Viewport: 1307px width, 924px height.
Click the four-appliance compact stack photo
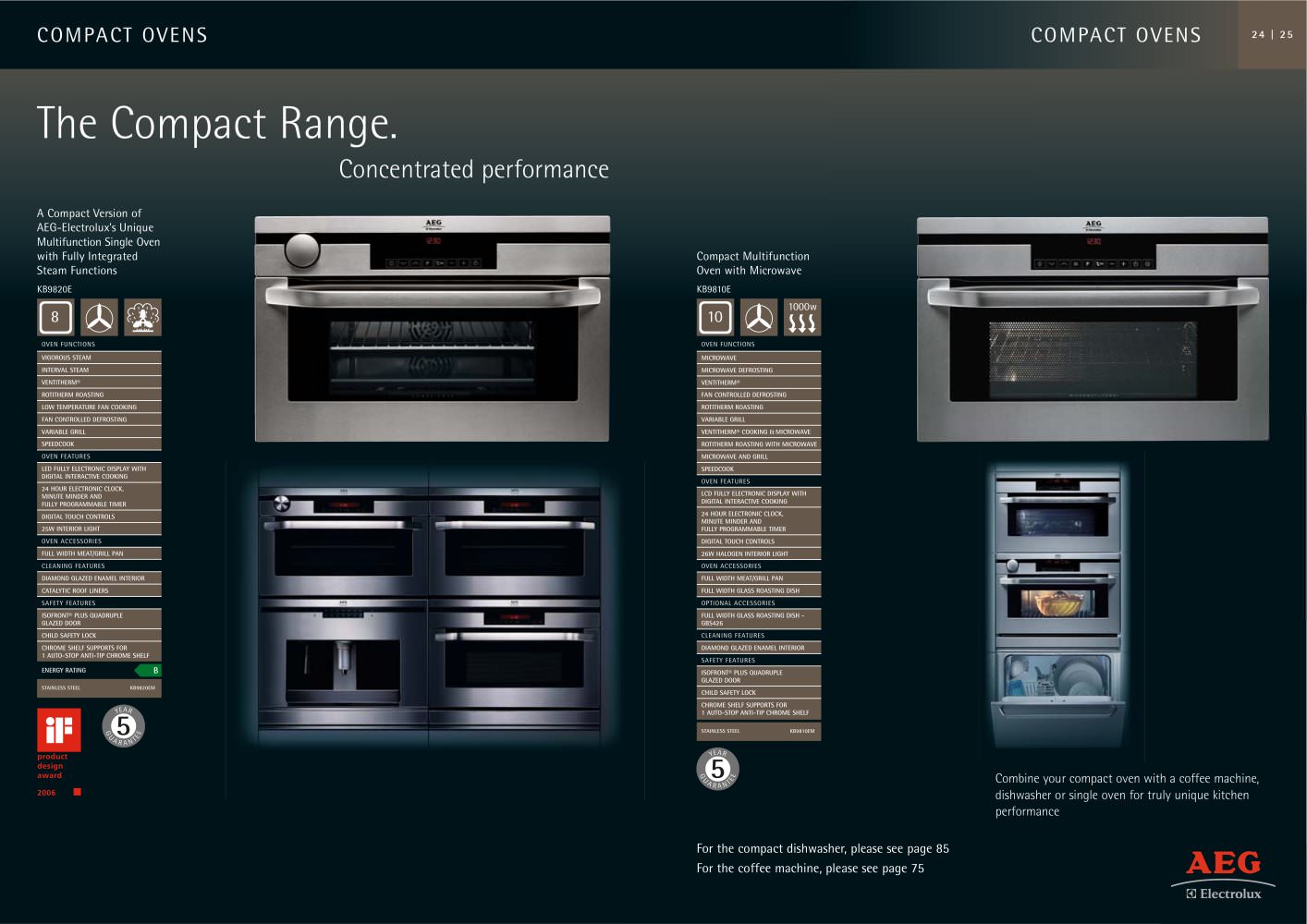[429, 607]
